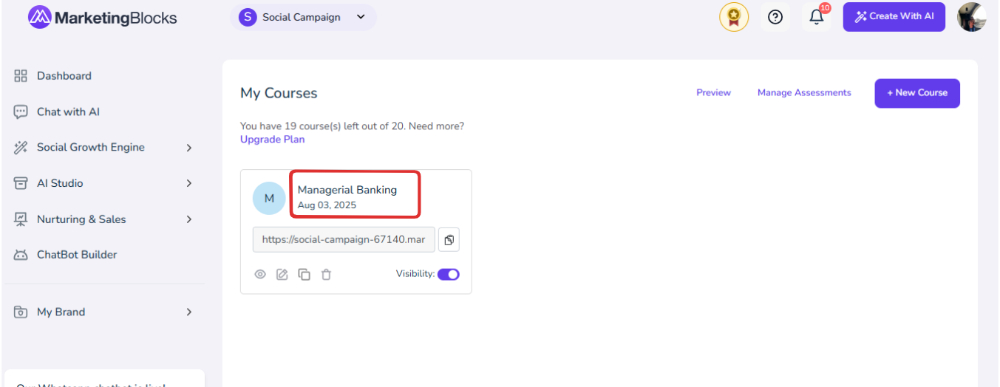Open the My Brand menu item

pyautogui.click(x=61, y=312)
